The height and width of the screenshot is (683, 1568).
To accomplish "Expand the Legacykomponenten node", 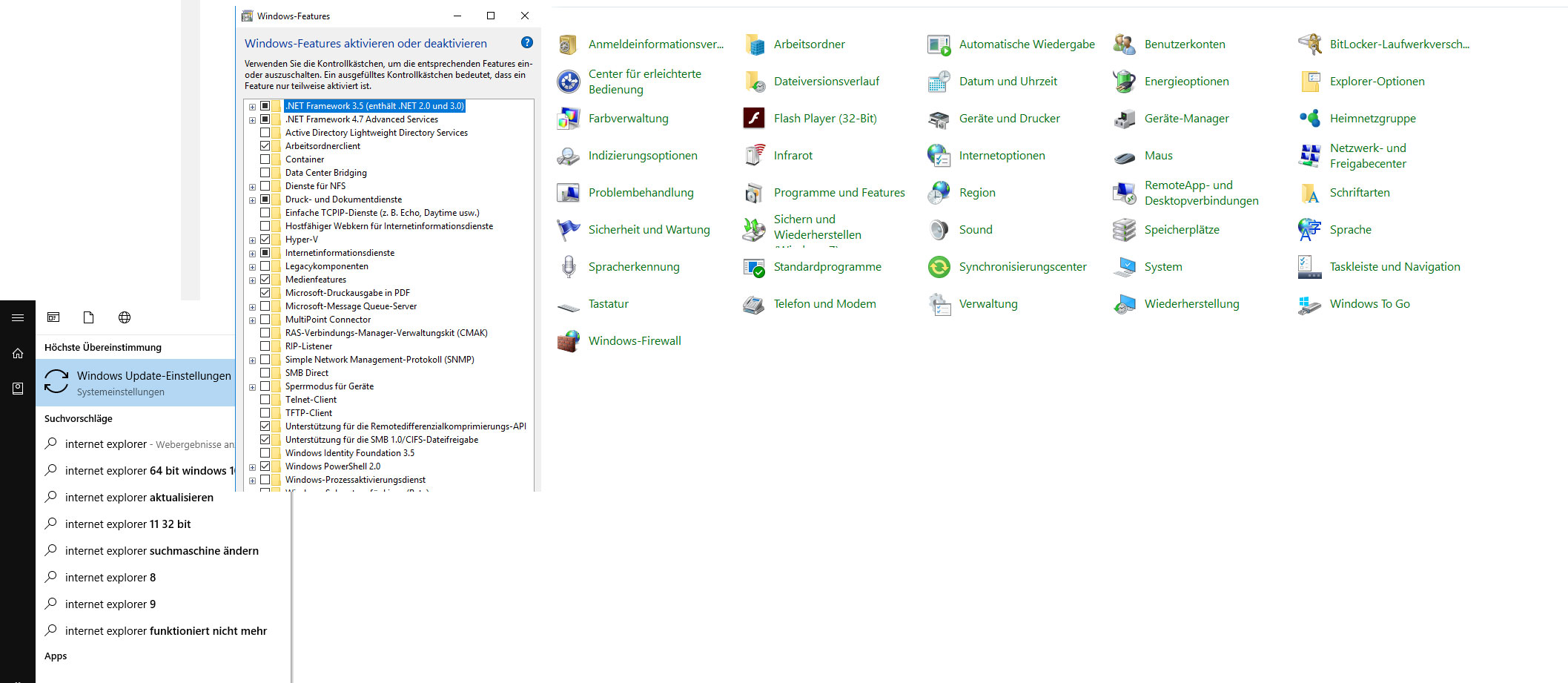I will coord(252,267).
